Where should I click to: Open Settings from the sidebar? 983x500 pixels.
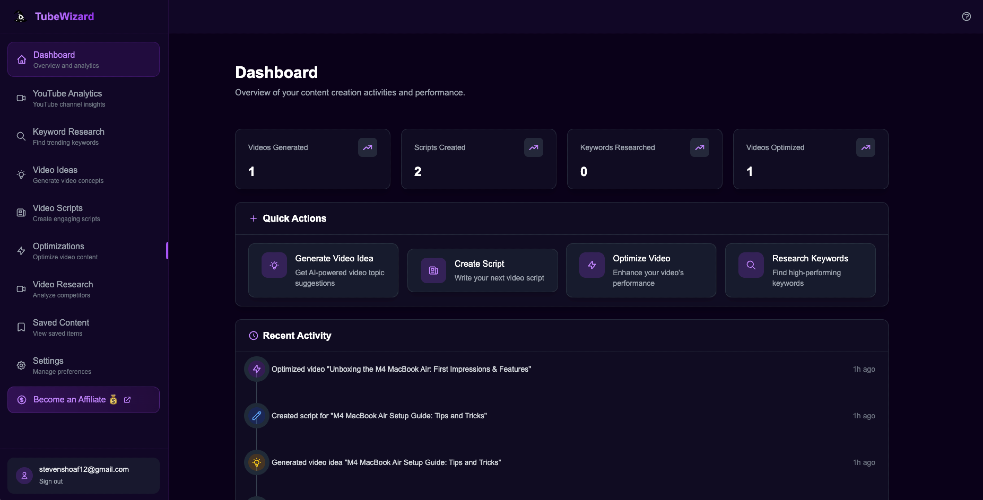point(83,365)
